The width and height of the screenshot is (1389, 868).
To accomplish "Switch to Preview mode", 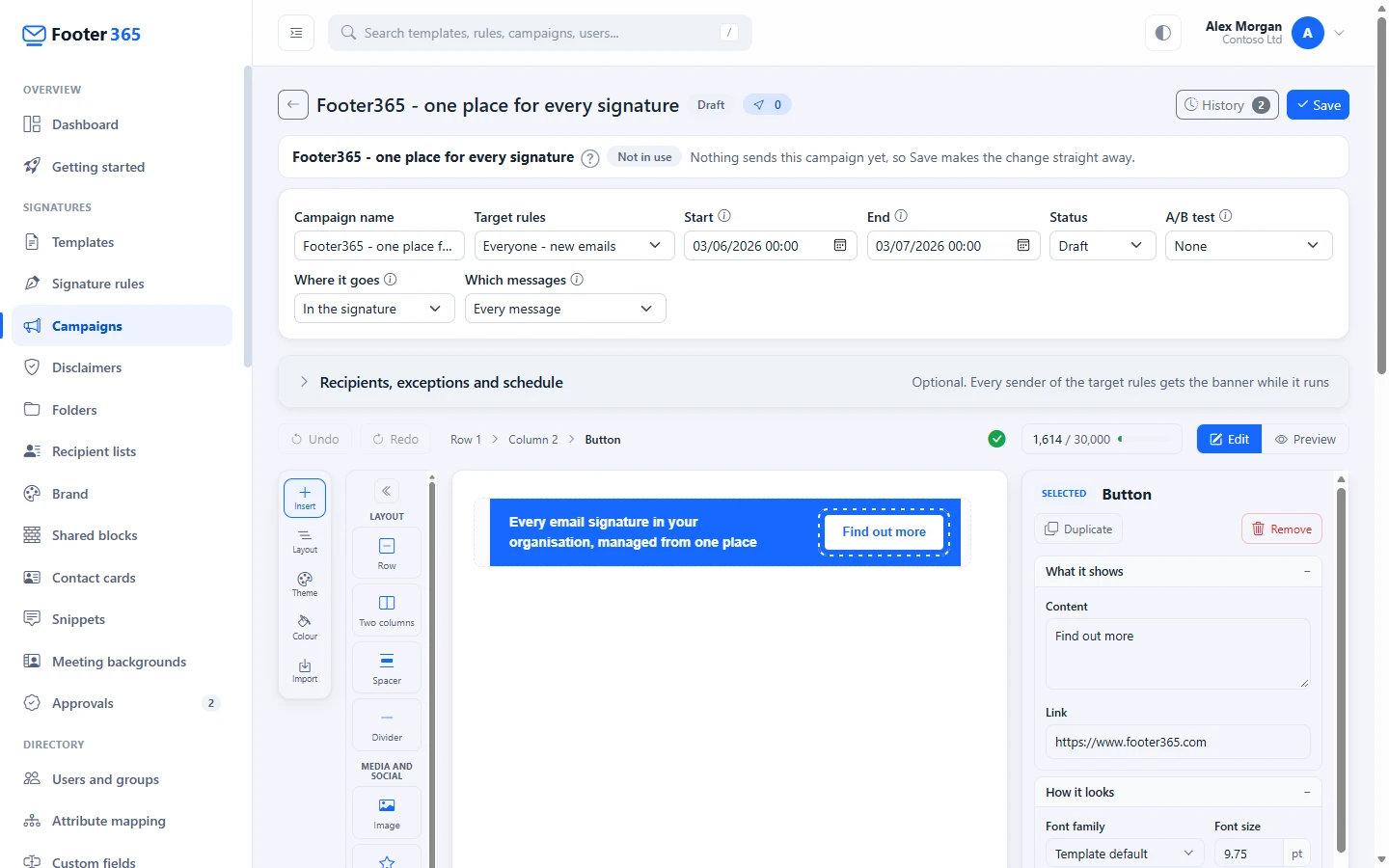I will pos(1305,439).
